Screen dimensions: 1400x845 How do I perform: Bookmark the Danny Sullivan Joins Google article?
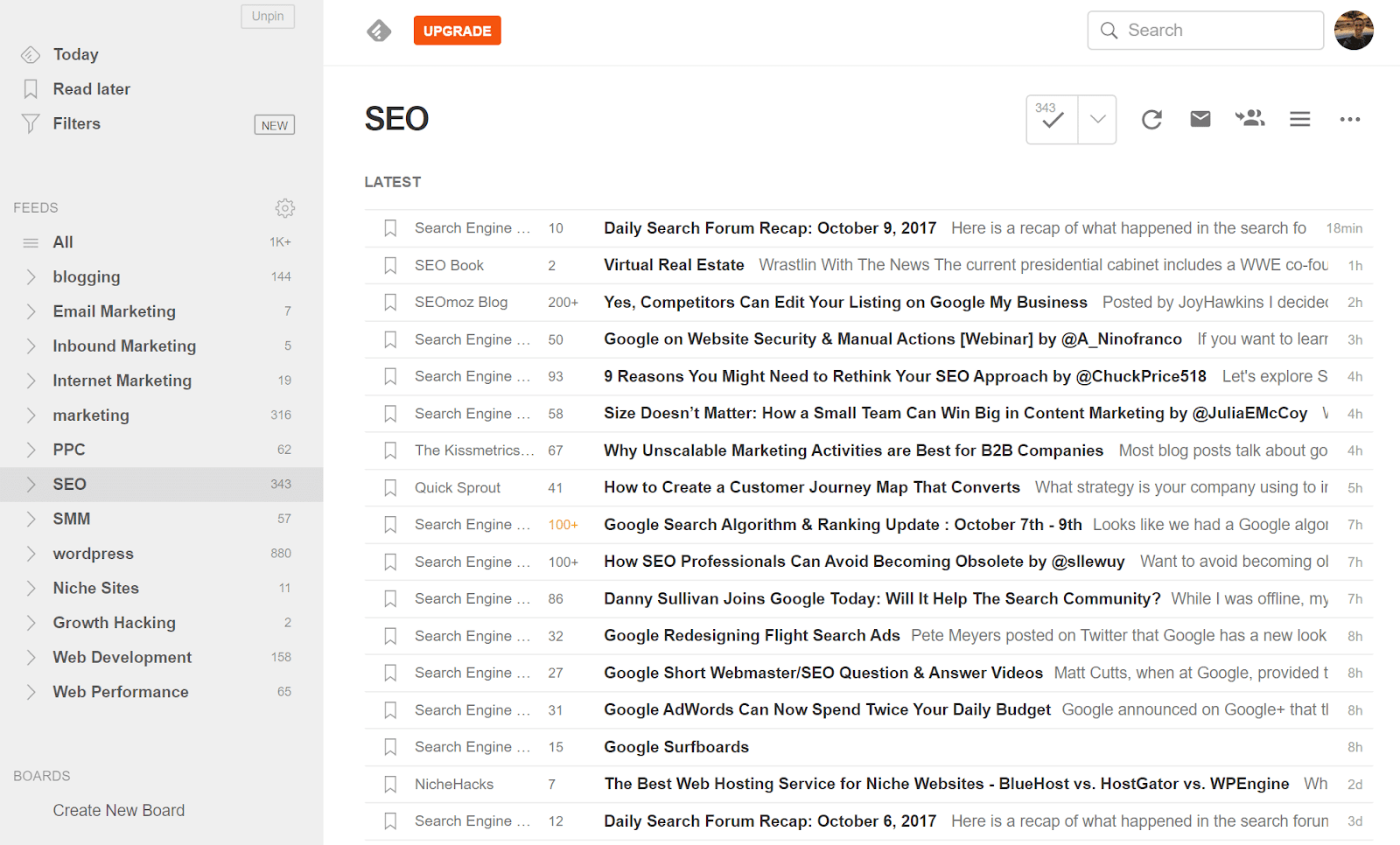[x=390, y=599]
